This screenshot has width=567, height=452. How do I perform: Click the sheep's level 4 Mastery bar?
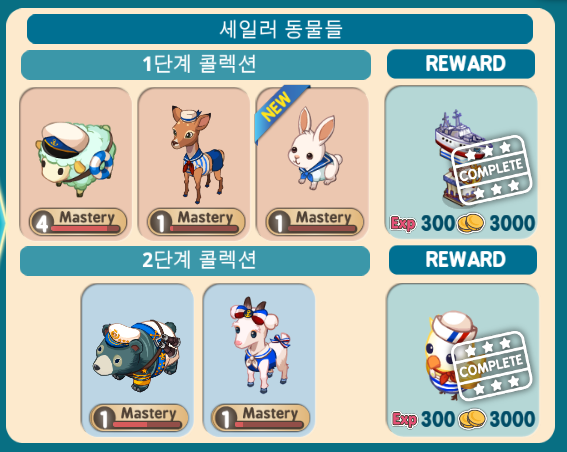click(78, 221)
